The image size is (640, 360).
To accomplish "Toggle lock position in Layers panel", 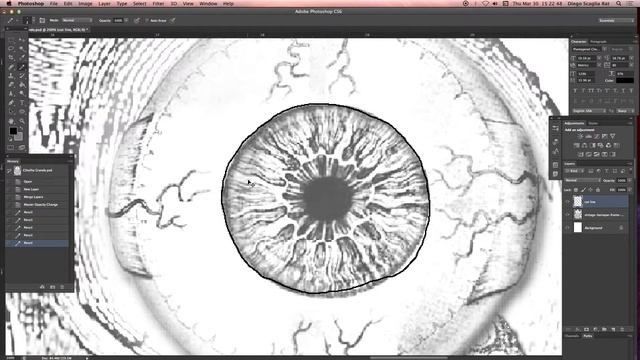I will click(591, 190).
